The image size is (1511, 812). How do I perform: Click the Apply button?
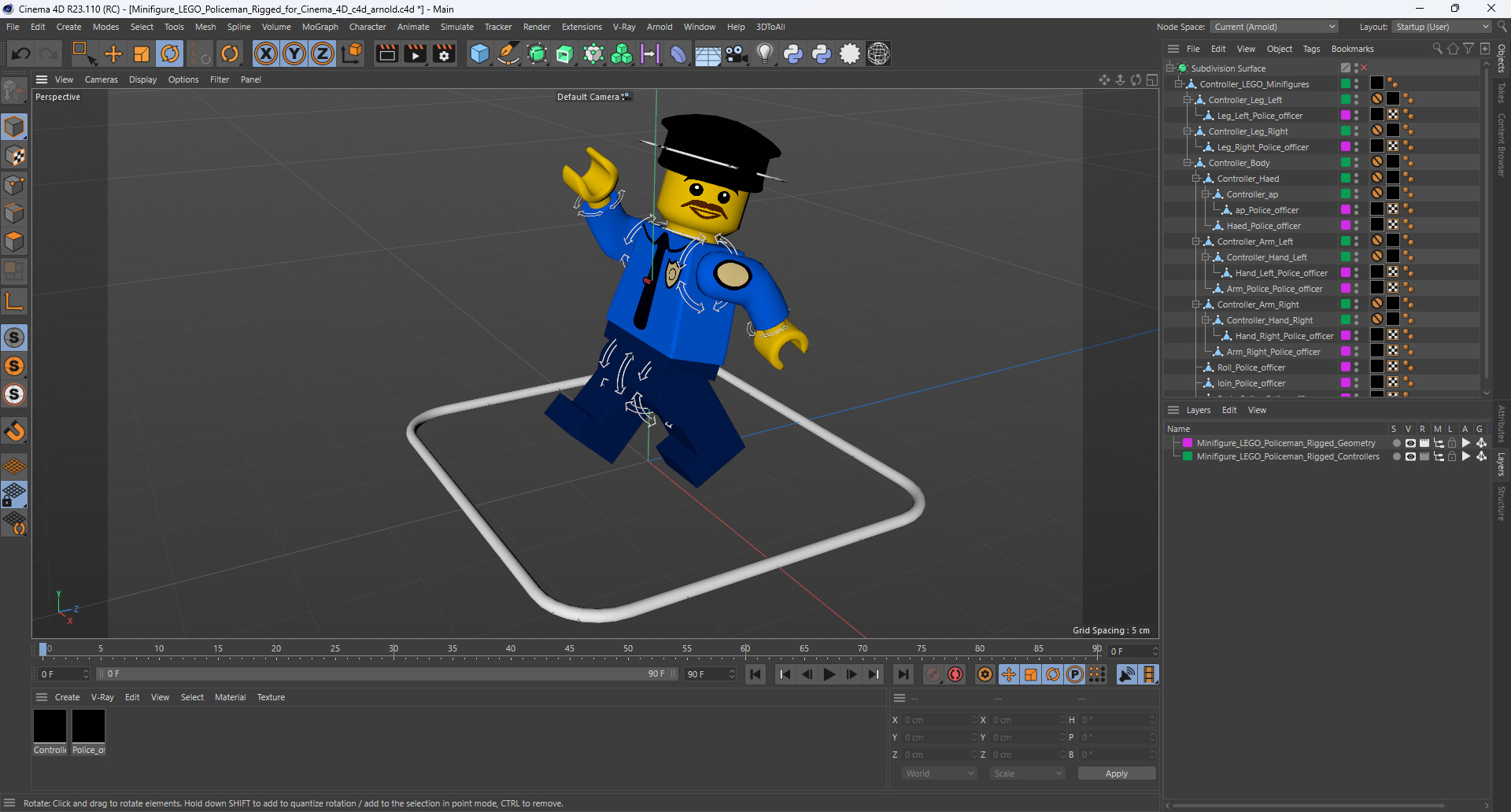1116,773
